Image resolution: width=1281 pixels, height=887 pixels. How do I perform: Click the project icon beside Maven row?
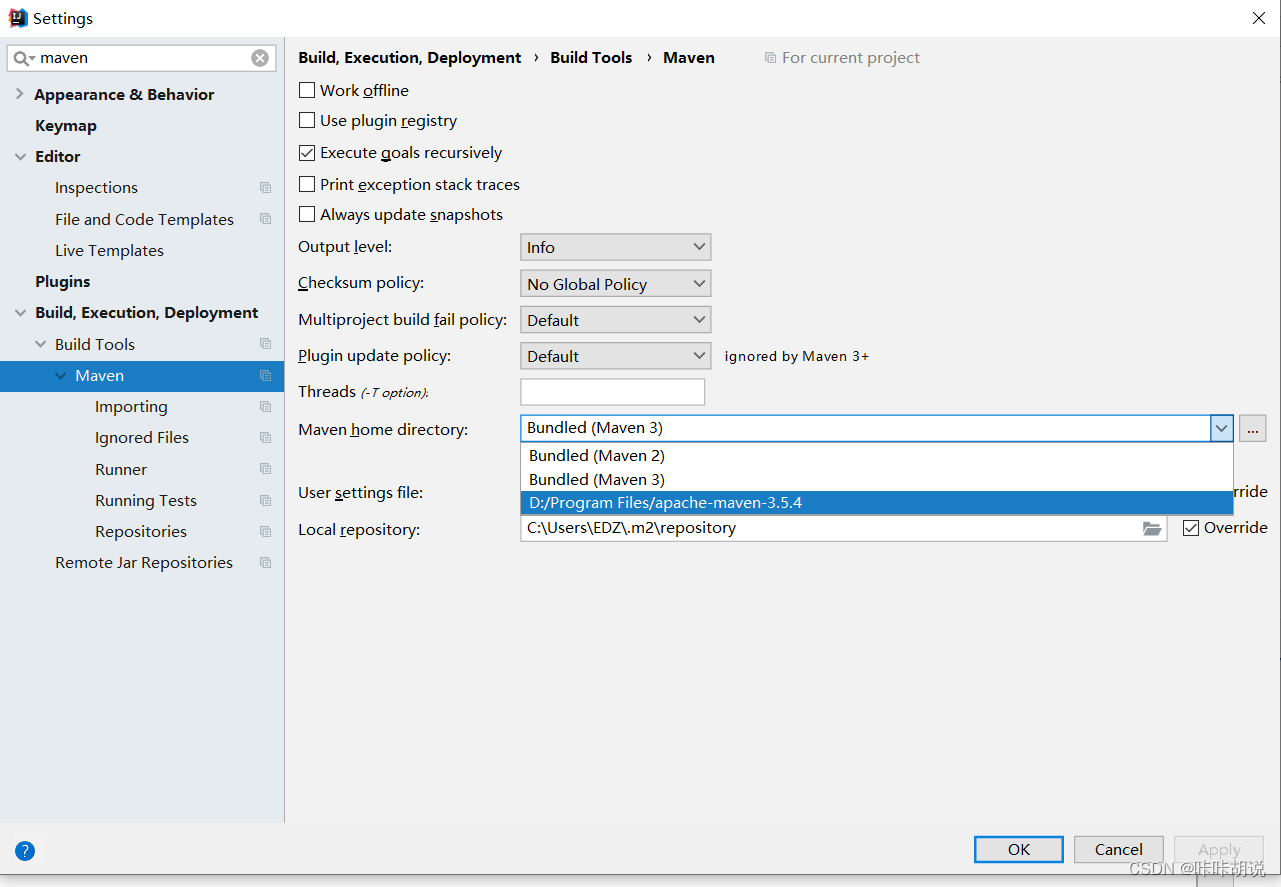tap(265, 376)
